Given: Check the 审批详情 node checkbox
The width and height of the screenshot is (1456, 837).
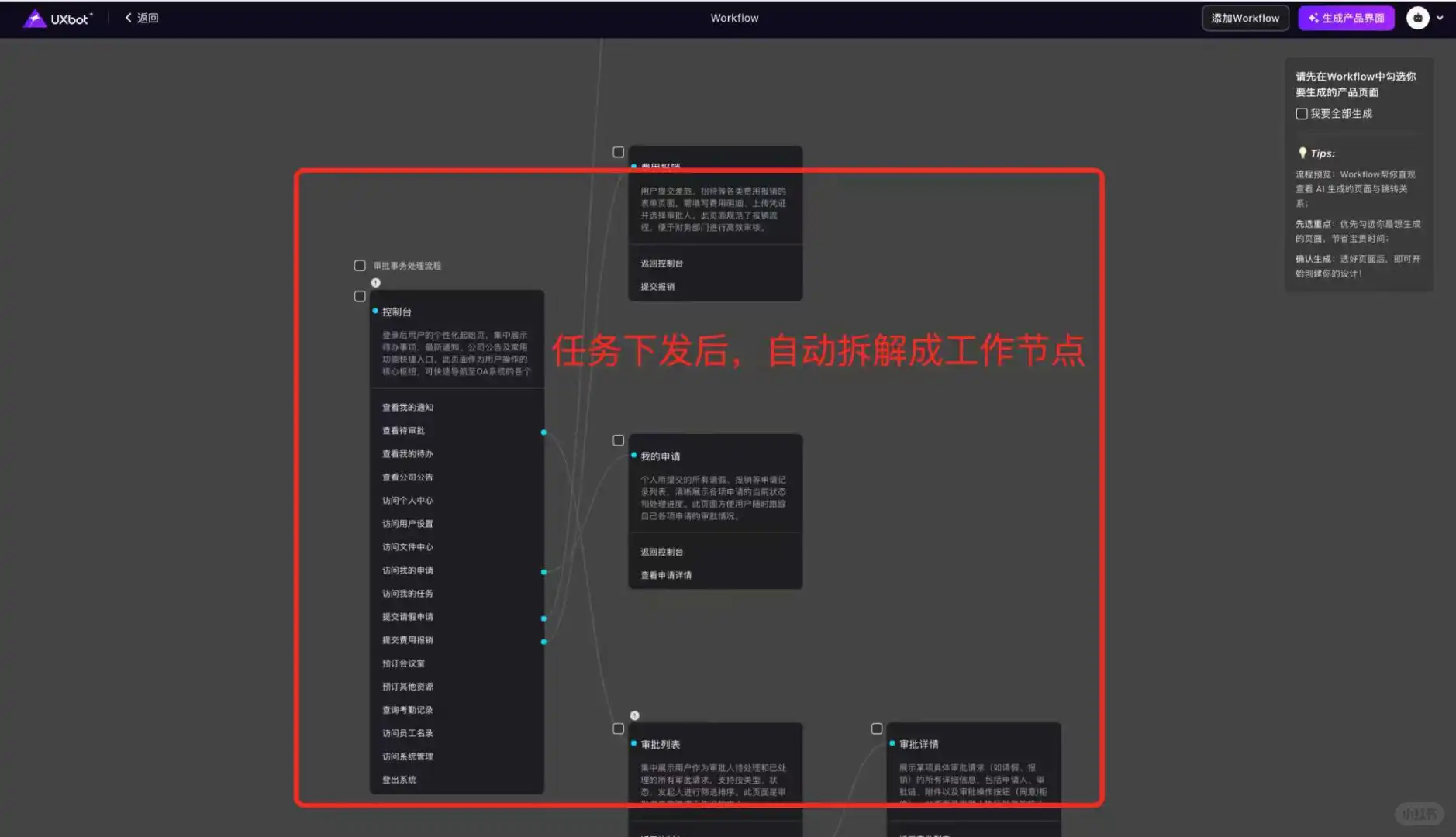Looking at the screenshot, I should point(877,728).
